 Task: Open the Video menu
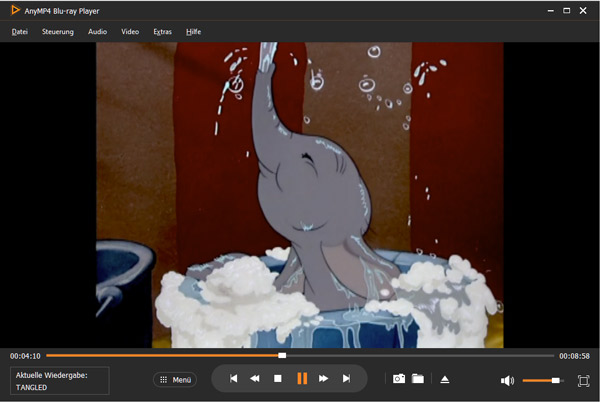[x=130, y=32]
